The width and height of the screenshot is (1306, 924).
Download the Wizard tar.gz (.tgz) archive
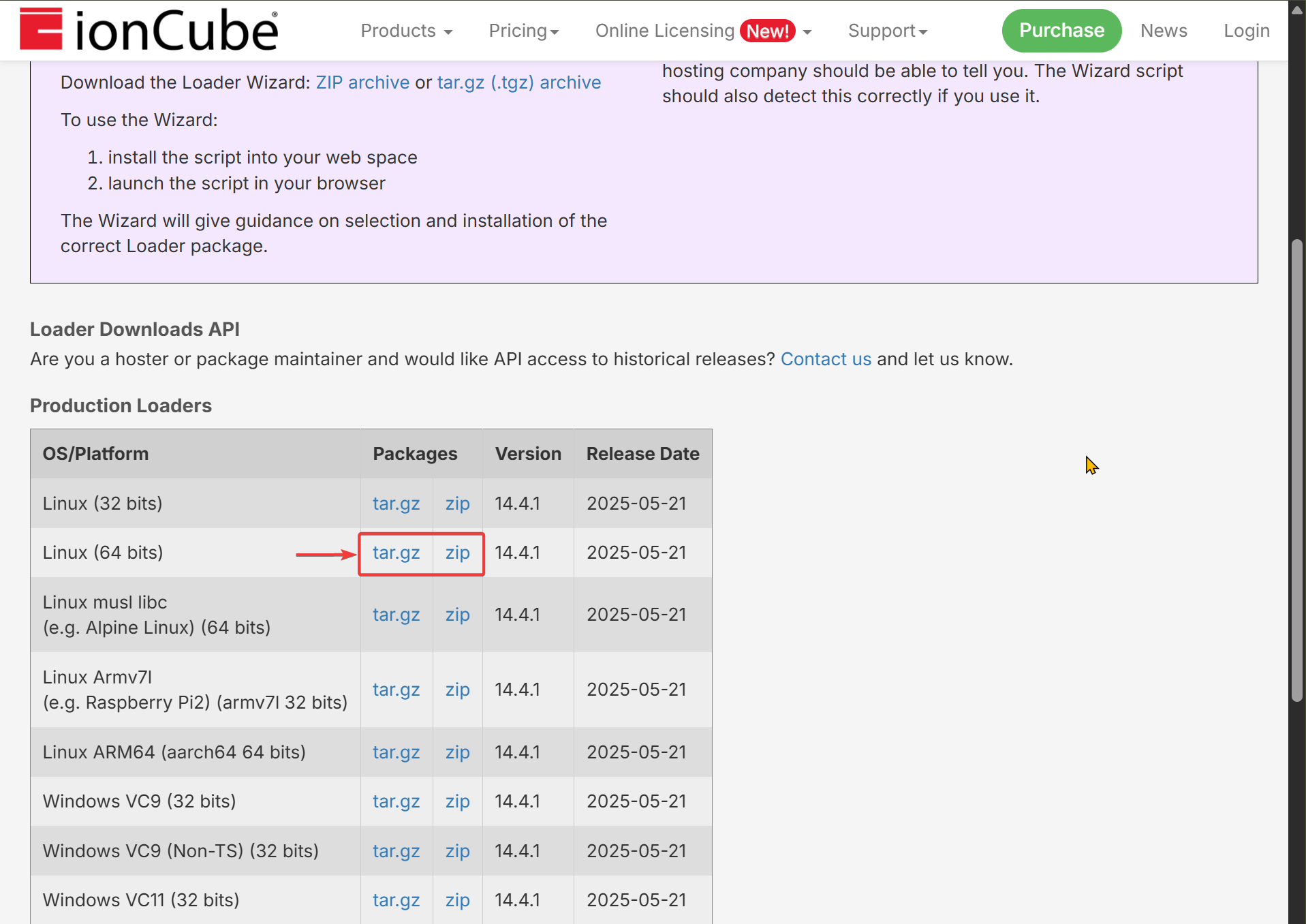[518, 82]
